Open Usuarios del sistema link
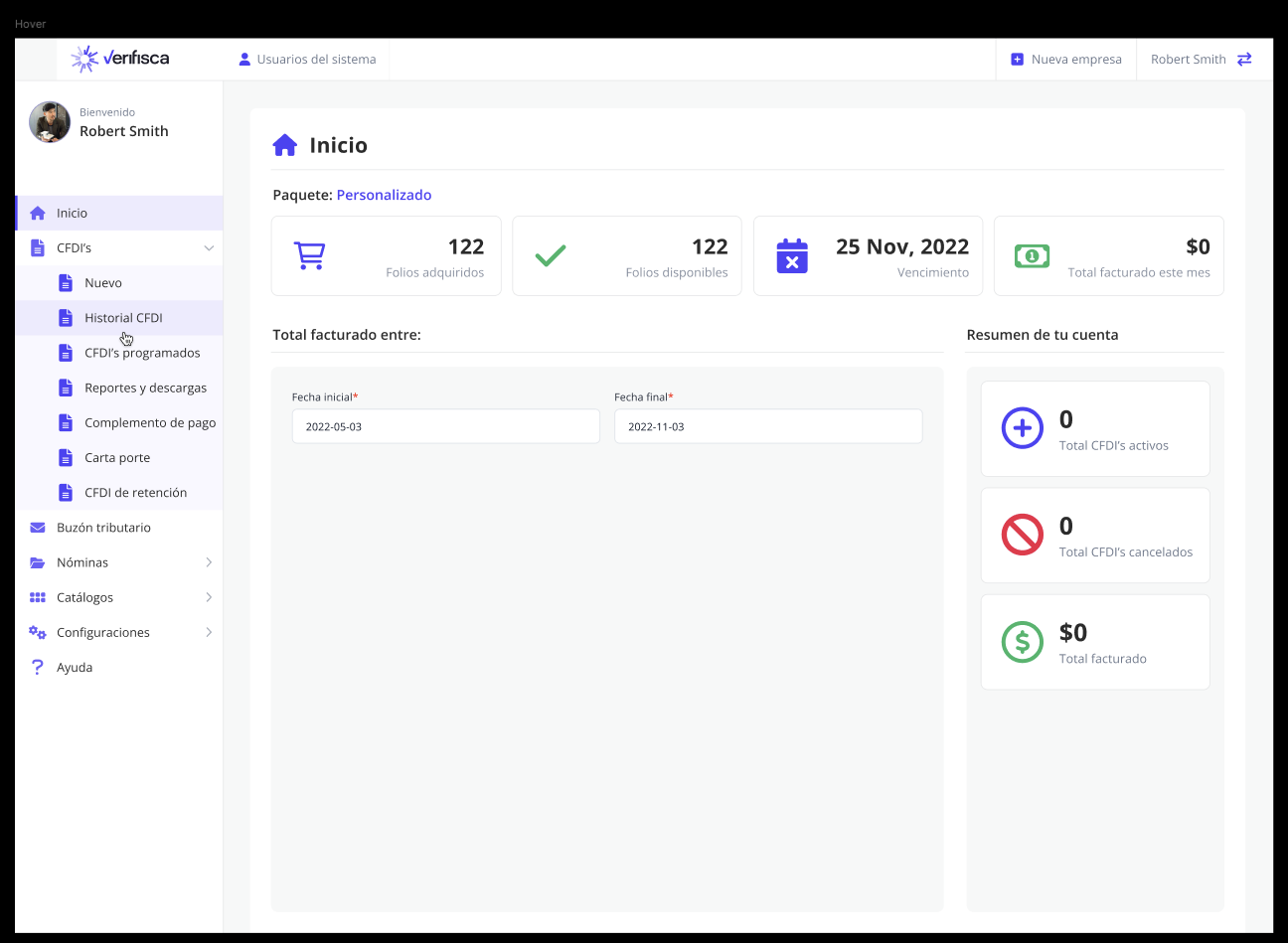The image size is (1288, 943). click(x=307, y=60)
